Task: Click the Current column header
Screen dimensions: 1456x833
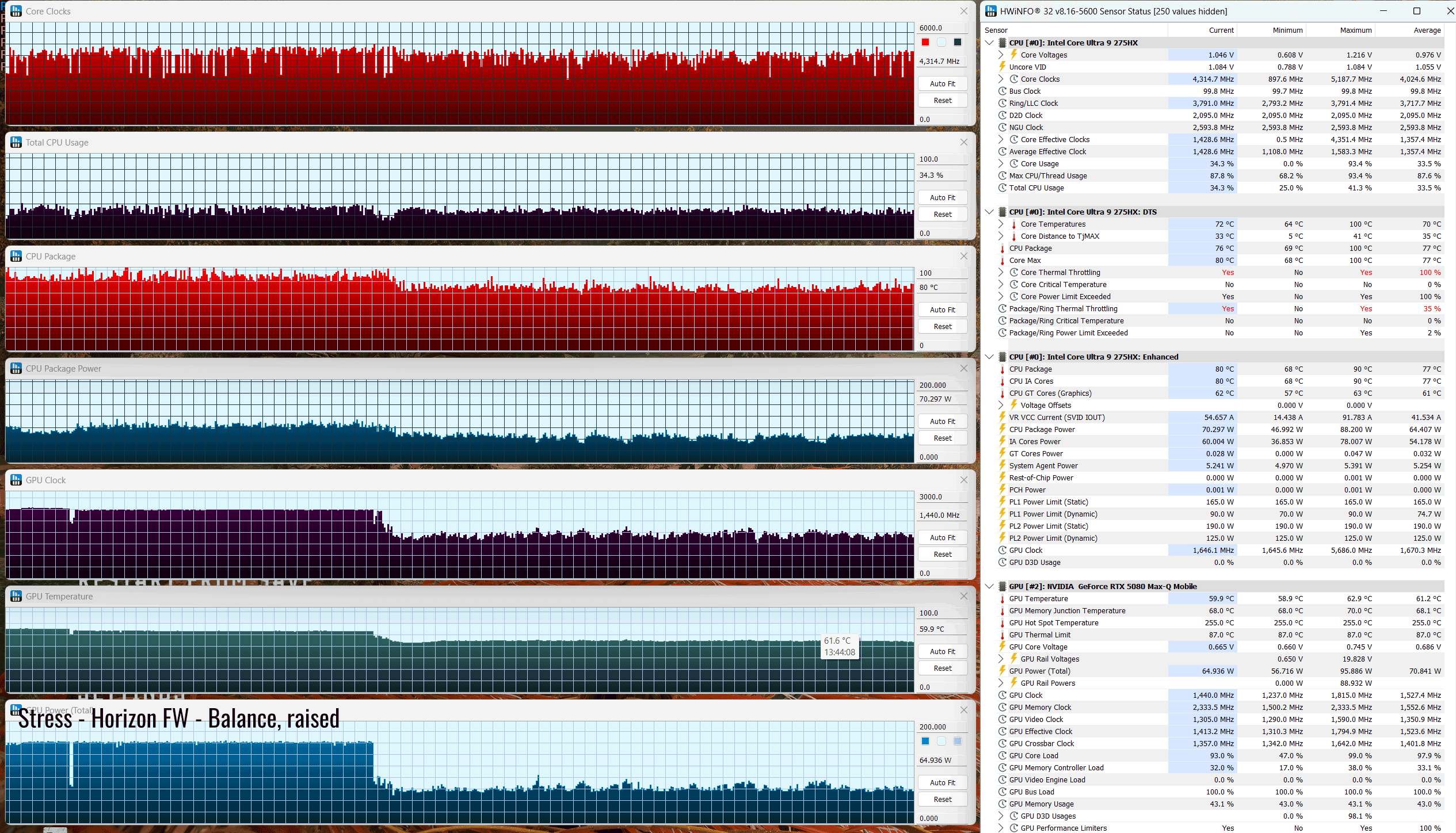Action: 1221,30
